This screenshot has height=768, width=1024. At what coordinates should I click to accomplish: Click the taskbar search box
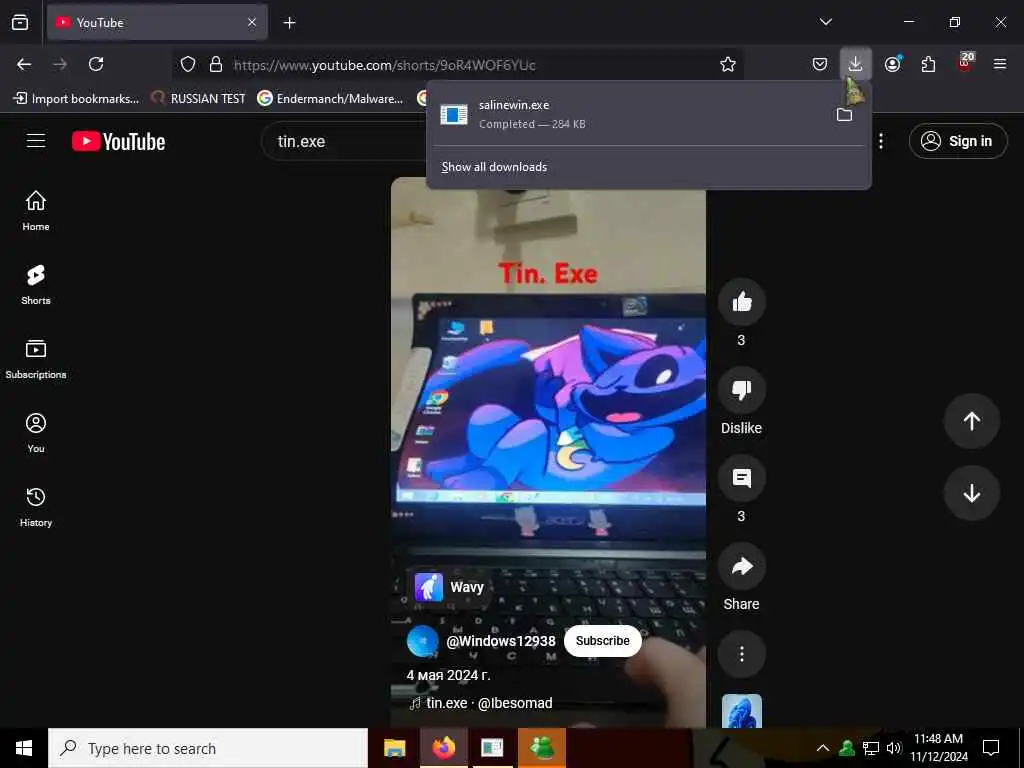tap(208, 748)
